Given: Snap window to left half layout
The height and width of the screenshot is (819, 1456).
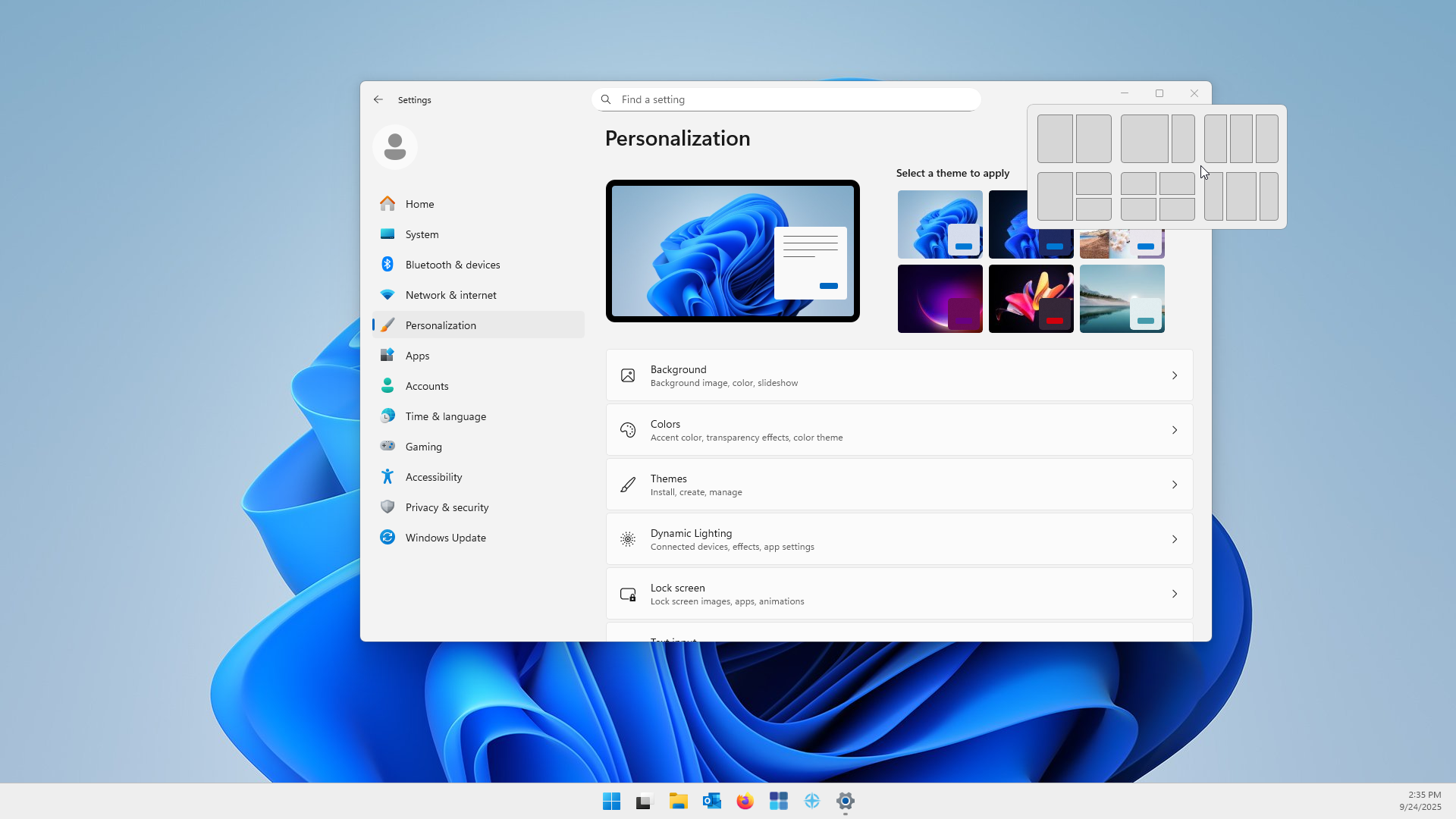Looking at the screenshot, I should click(1055, 139).
